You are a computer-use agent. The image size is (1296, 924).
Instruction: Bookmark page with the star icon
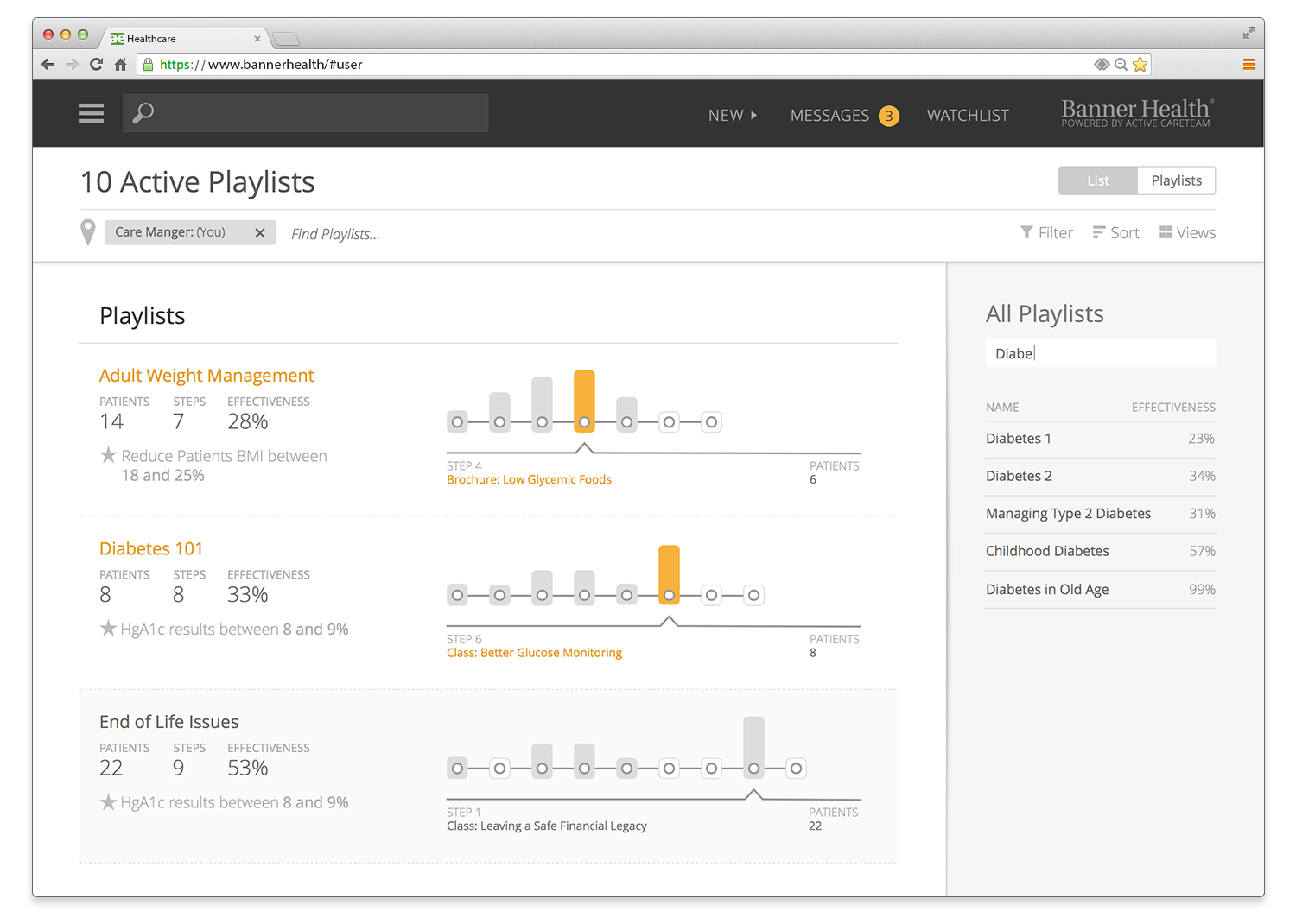pyautogui.click(x=1140, y=64)
